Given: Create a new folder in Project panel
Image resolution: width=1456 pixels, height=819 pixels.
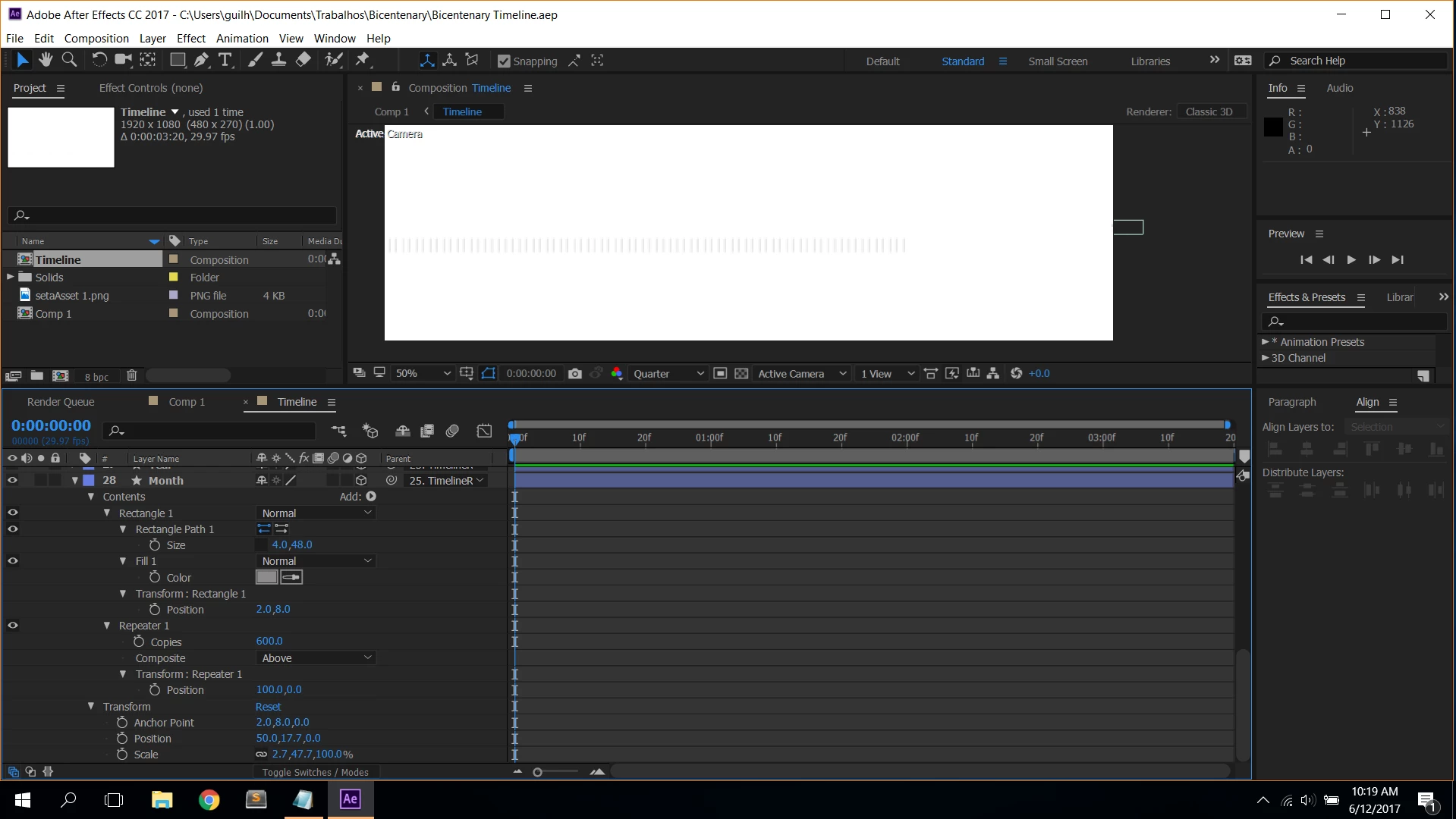Looking at the screenshot, I should coord(36,375).
